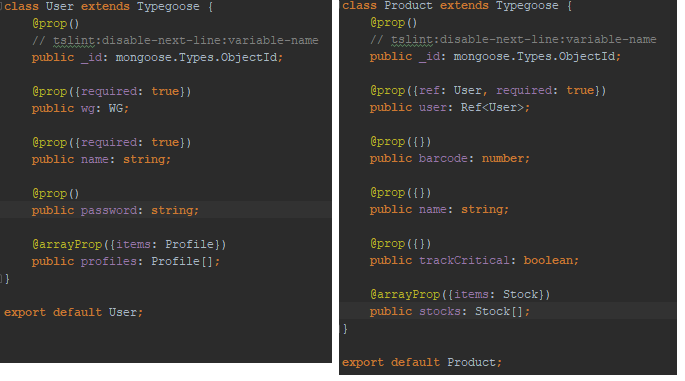Viewport: 685px width, 381px height.
Task: Click the tslint comment in the User class
Action: [x=175, y=40]
